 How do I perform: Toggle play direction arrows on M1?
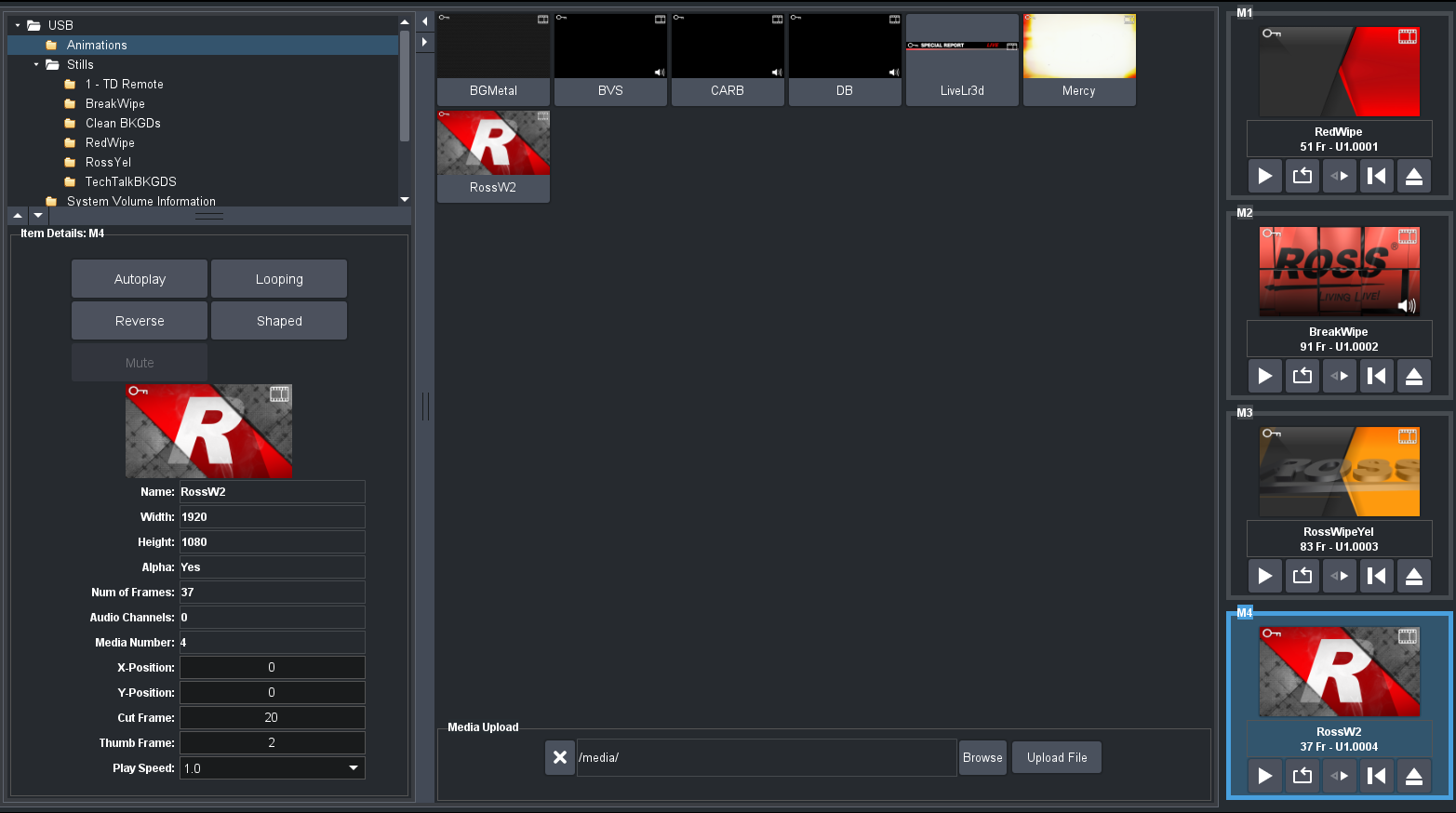coord(1340,176)
